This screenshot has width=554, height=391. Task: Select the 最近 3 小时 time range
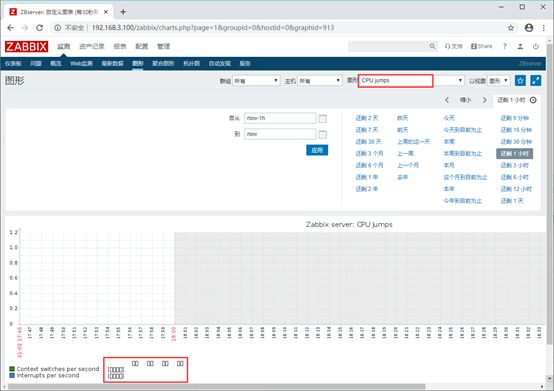pyautogui.click(x=514, y=165)
